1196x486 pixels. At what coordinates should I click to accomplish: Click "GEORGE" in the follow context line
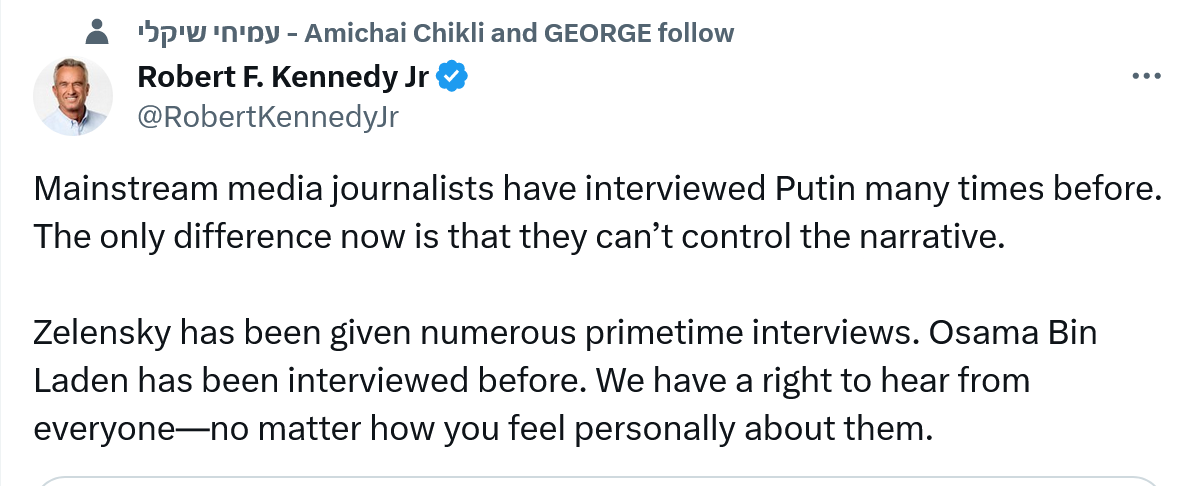(x=597, y=34)
